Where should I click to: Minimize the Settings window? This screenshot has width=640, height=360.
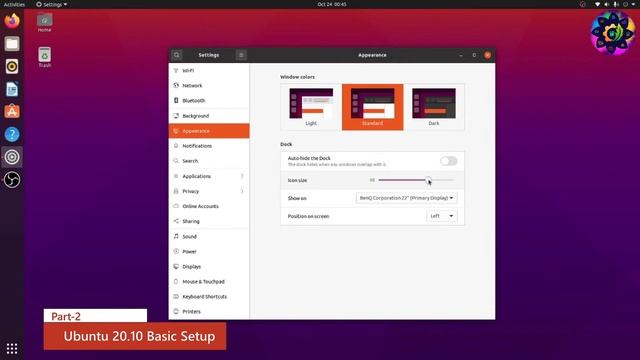(461, 55)
